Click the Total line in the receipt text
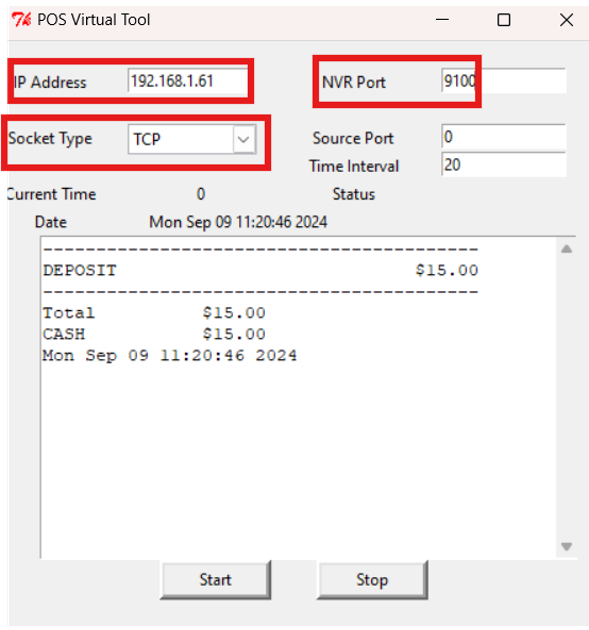Image resolution: width=589 pixels, height=630 pixels. 154,313
